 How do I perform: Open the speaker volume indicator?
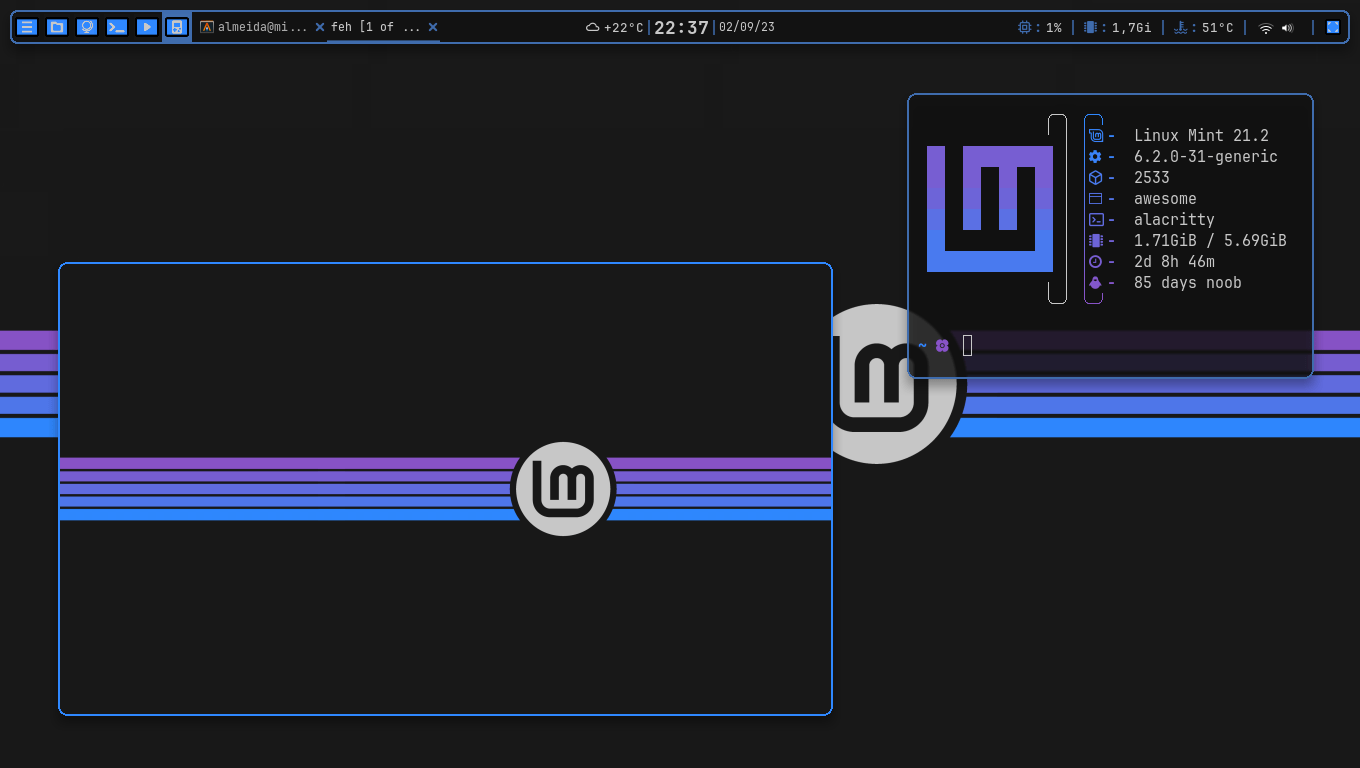[x=1287, y=28]
